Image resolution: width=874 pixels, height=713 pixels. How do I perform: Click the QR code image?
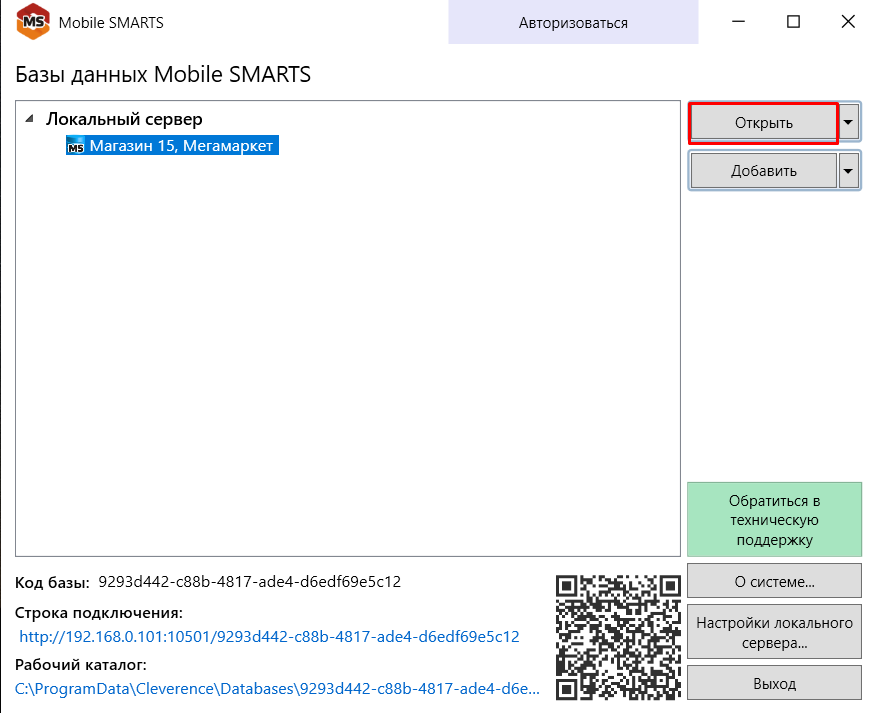click(x=618, y=636)
